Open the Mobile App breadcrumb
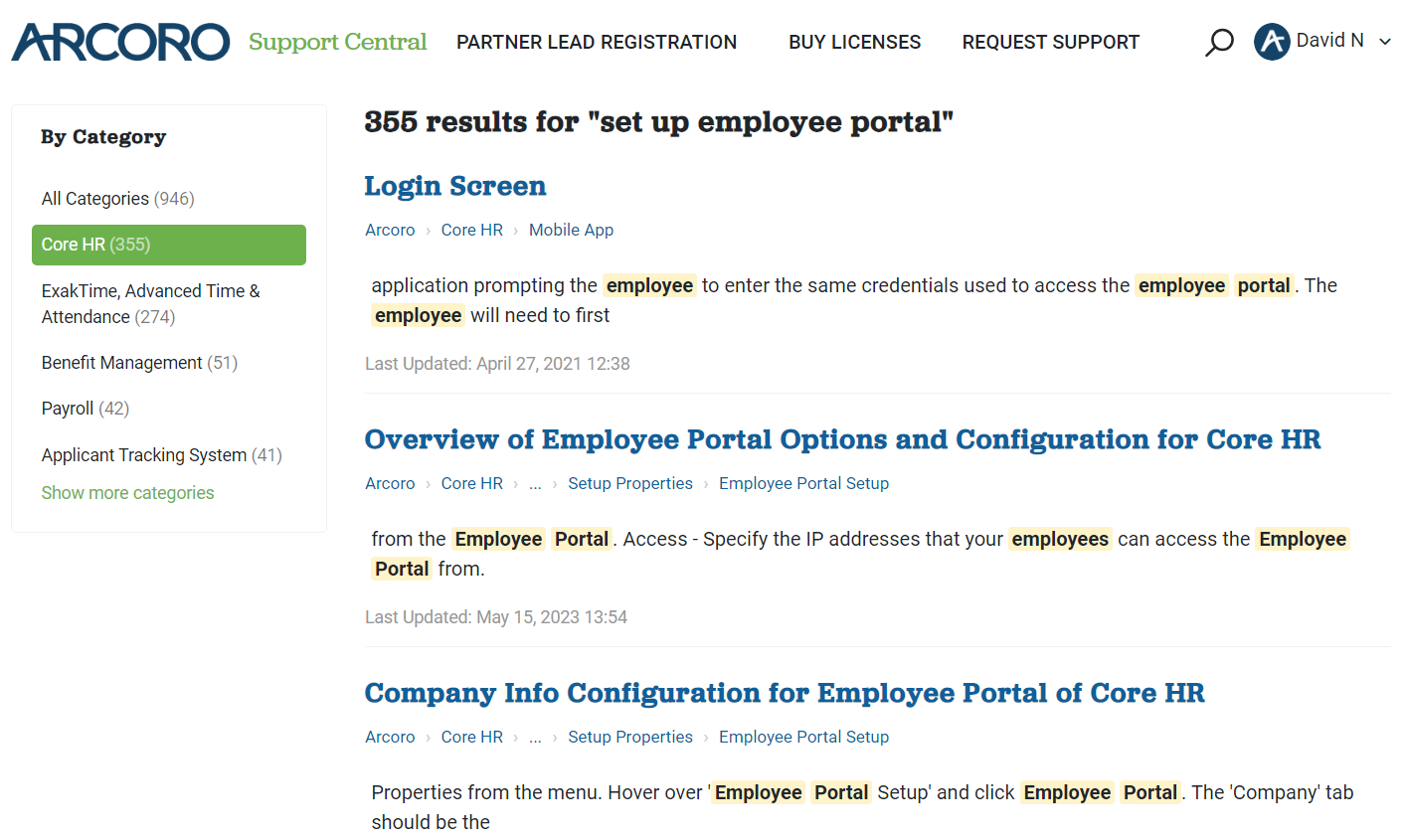 [571, 230]
